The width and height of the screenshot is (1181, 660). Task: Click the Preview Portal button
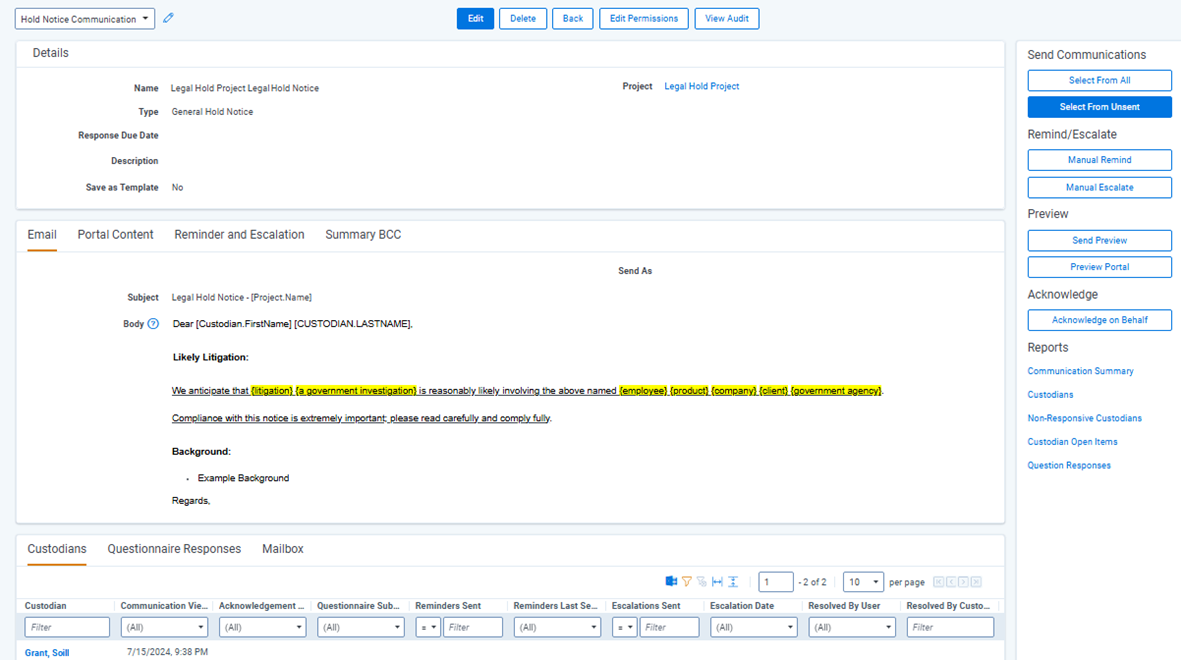1100,267
